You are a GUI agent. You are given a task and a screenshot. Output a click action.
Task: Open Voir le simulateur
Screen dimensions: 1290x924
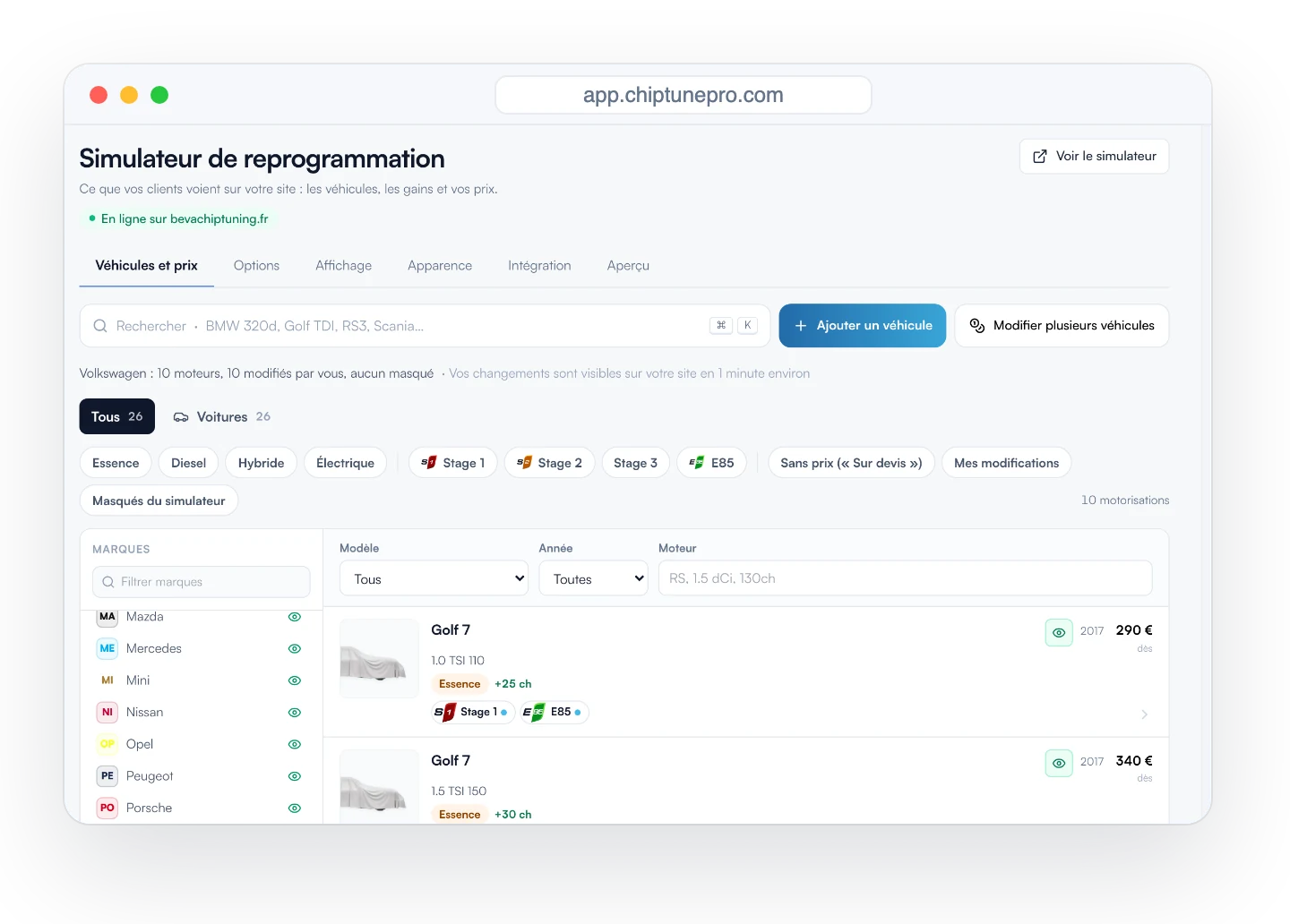tap(1094, 157)
